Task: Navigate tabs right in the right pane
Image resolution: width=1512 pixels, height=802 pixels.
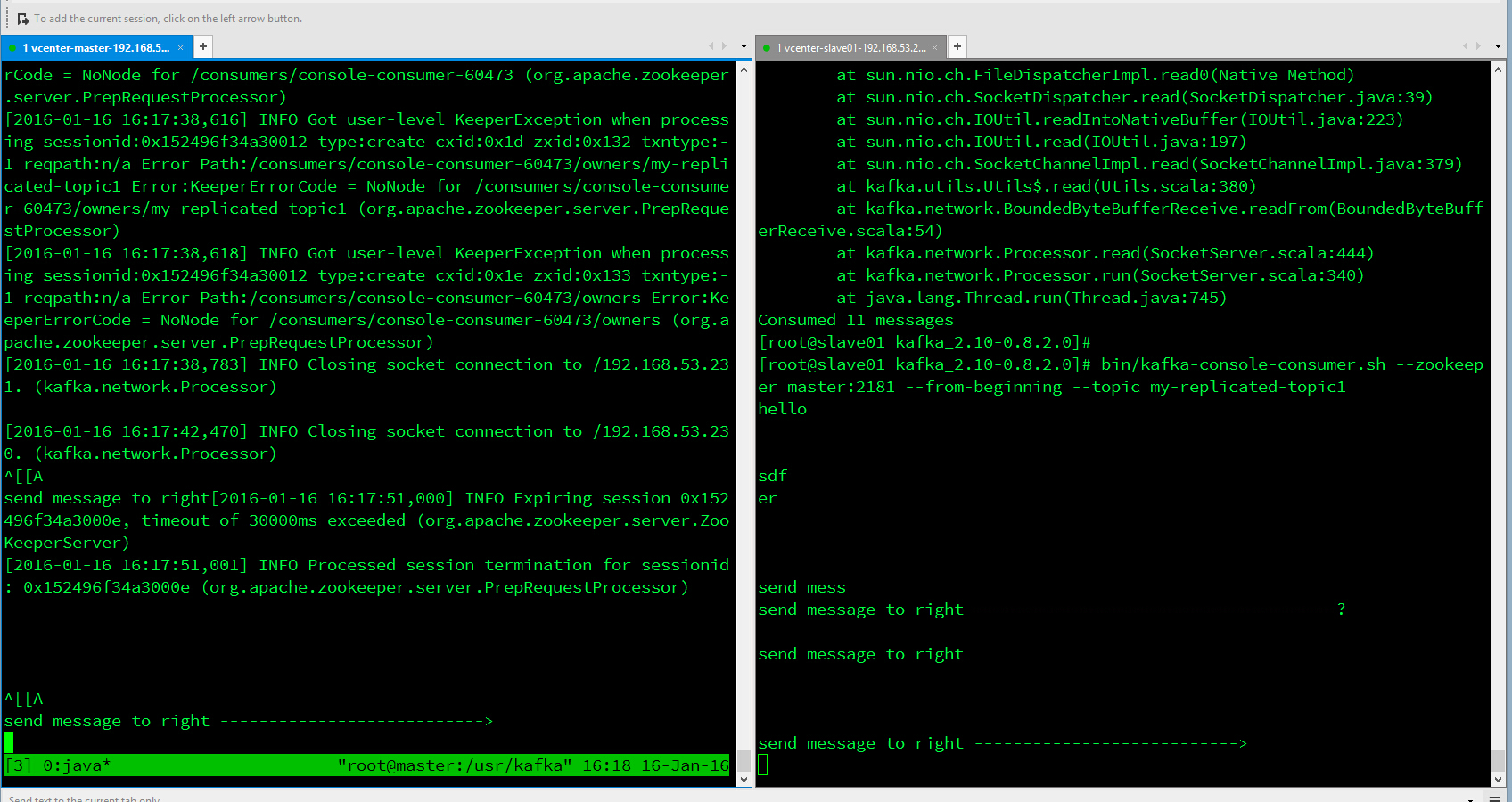Action: point(1478,46)
